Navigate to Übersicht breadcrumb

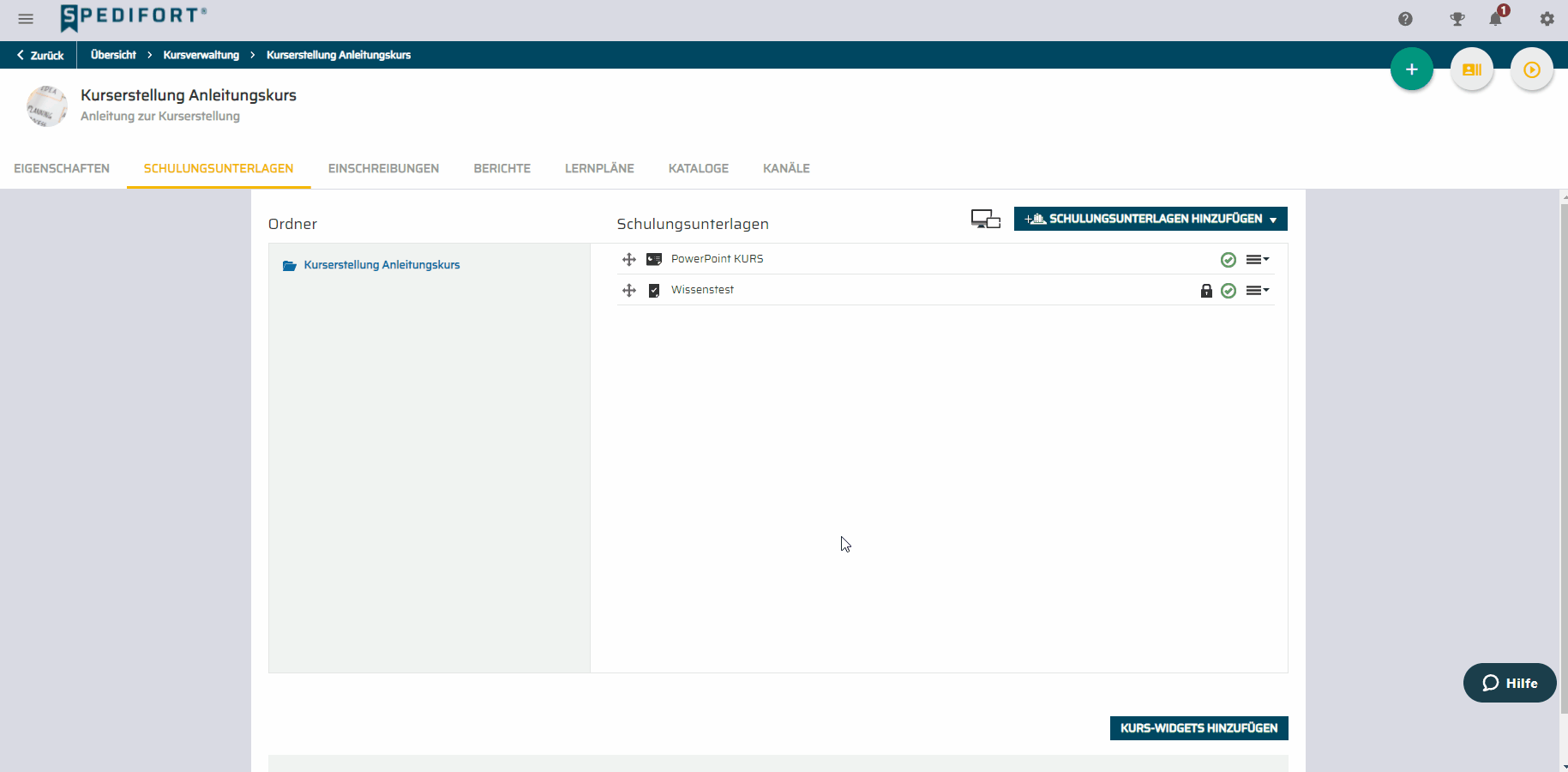[113, 55]
